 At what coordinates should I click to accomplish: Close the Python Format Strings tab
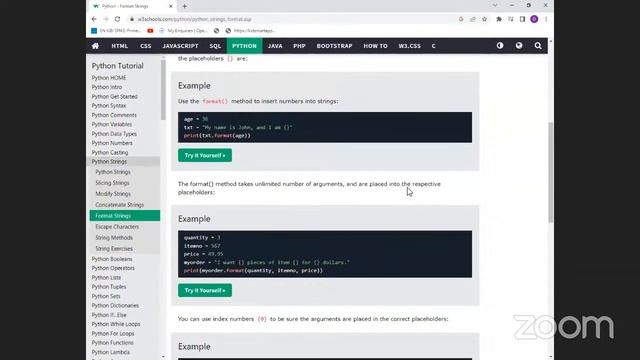171,6
